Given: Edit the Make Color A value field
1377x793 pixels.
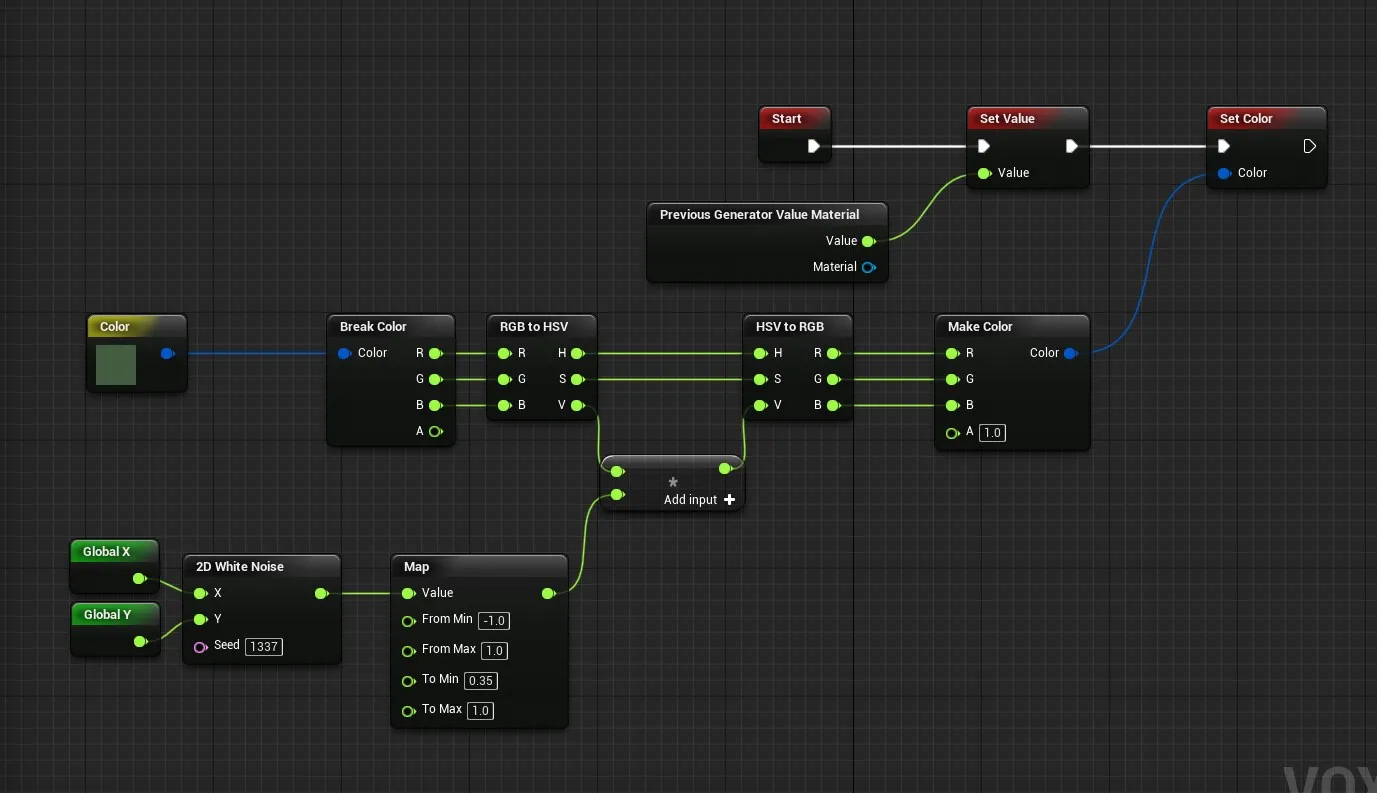Looking at the screenshot, I should [992, 432].
